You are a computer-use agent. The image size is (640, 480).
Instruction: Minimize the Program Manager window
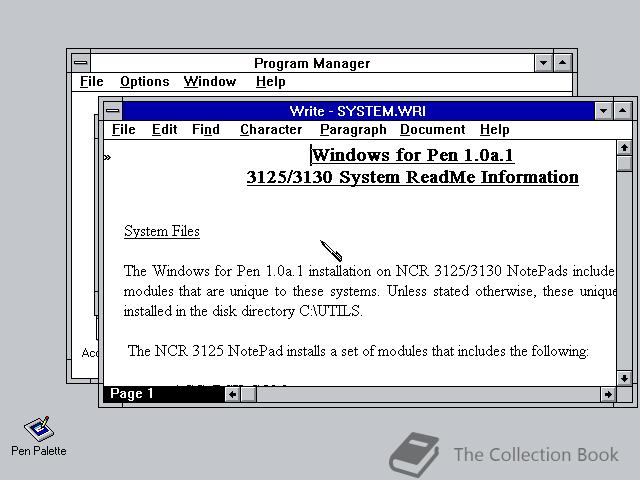543,63
